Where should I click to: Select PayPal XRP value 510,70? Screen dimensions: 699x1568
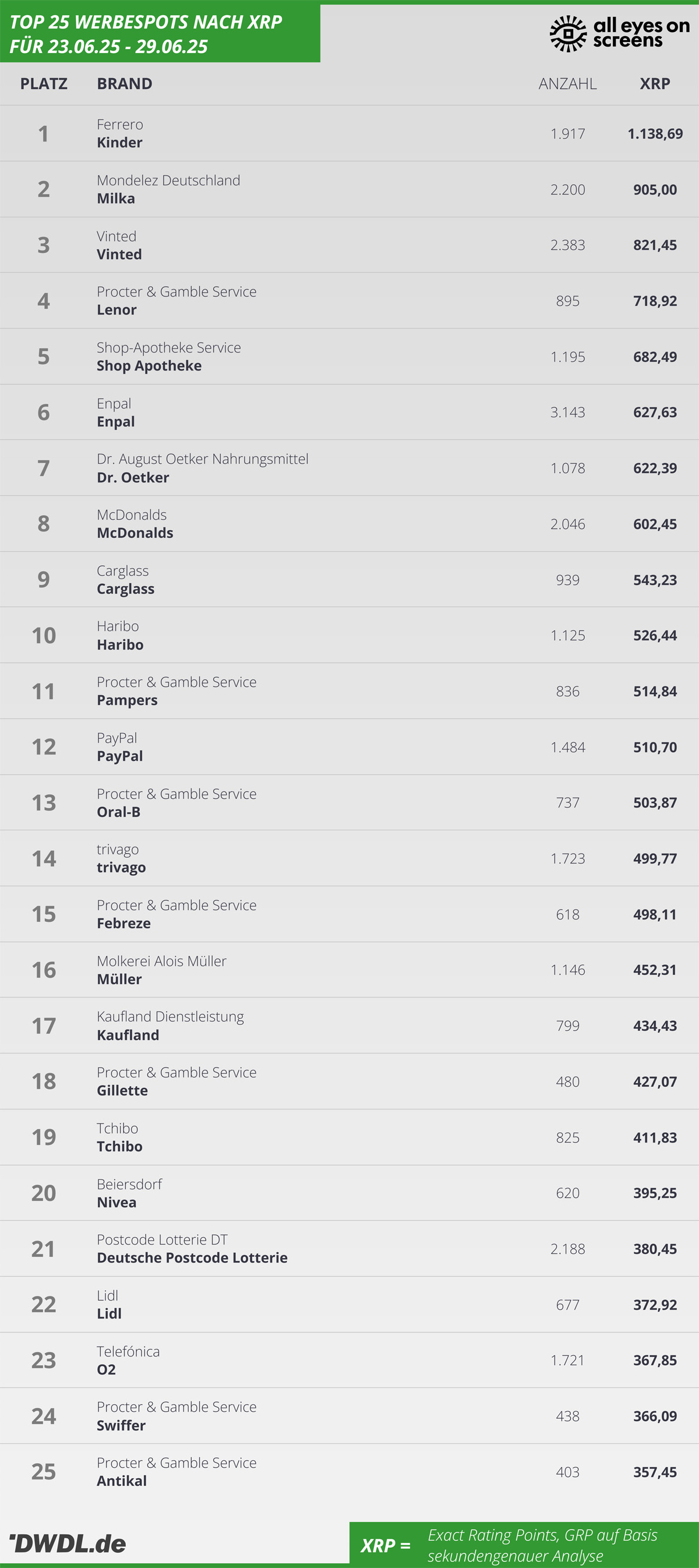click(655, 747)
